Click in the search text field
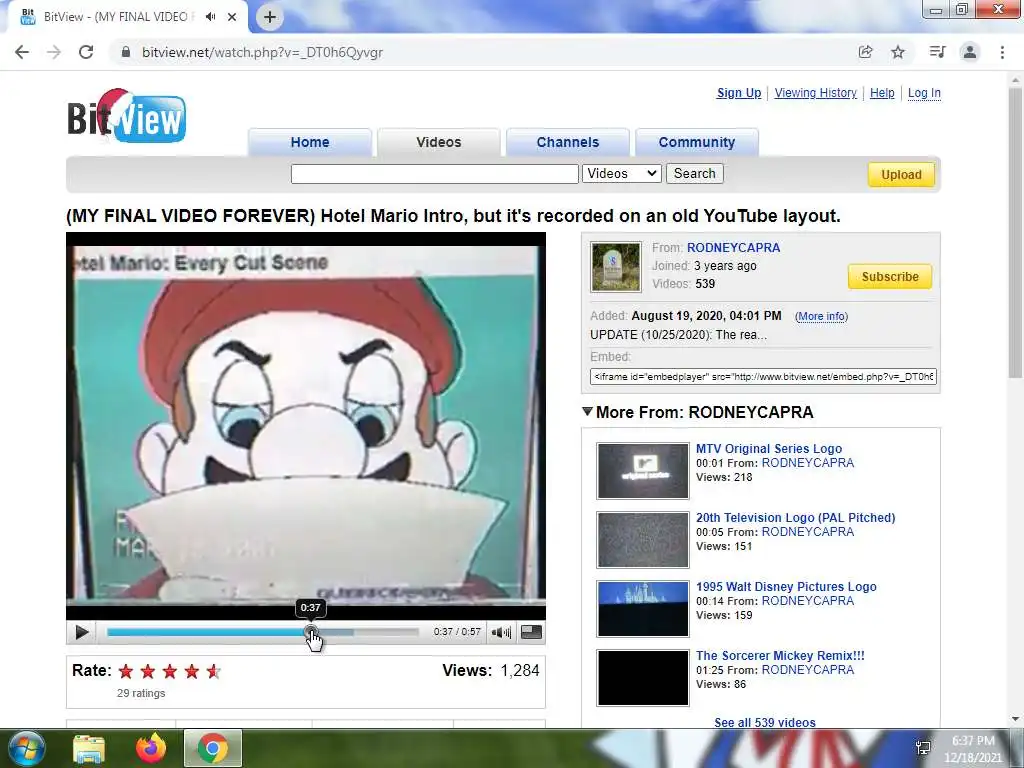The width and height of the screenshot is (1024, 768). point(434,174)
